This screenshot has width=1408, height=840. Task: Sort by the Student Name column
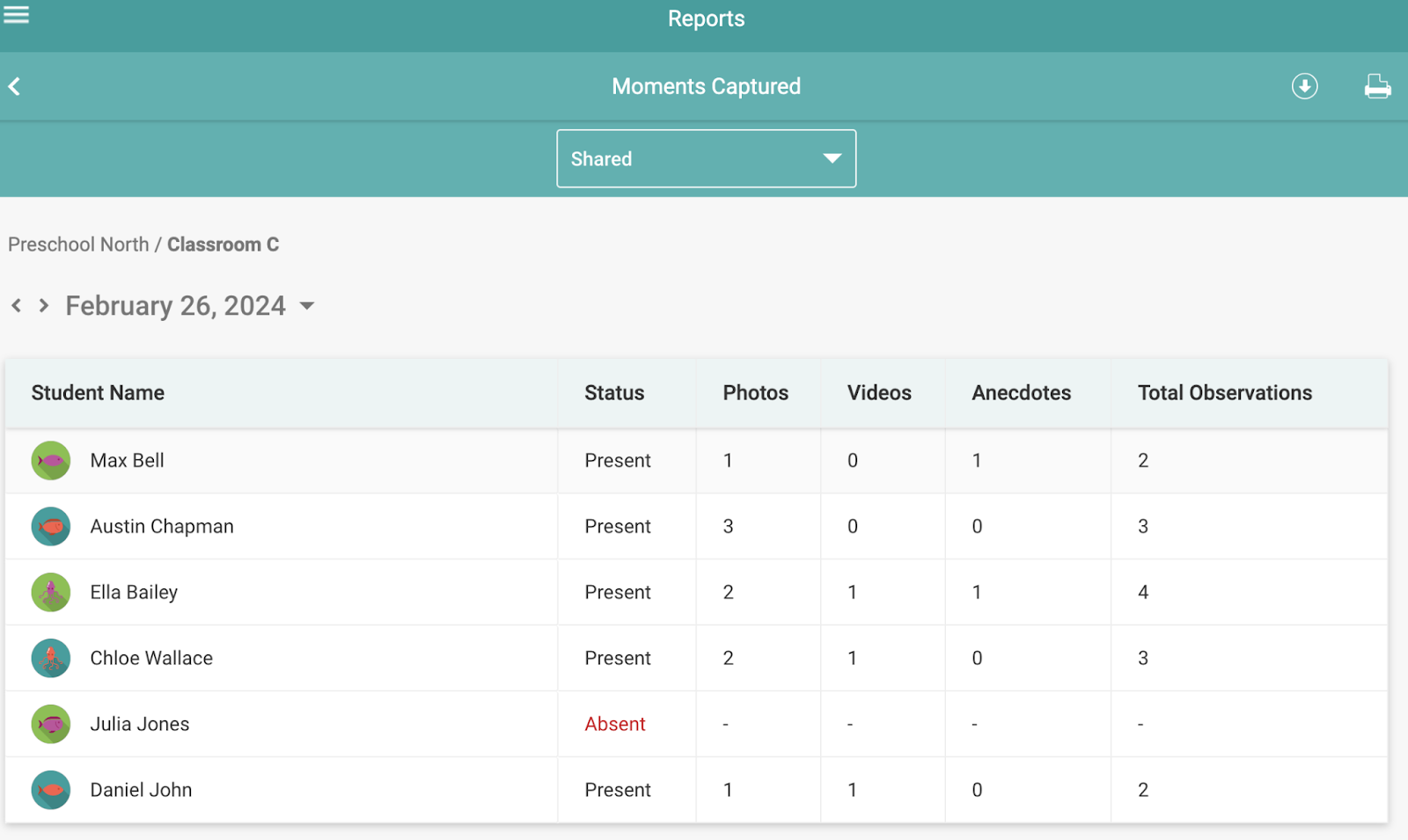click(x=98, y=393)
